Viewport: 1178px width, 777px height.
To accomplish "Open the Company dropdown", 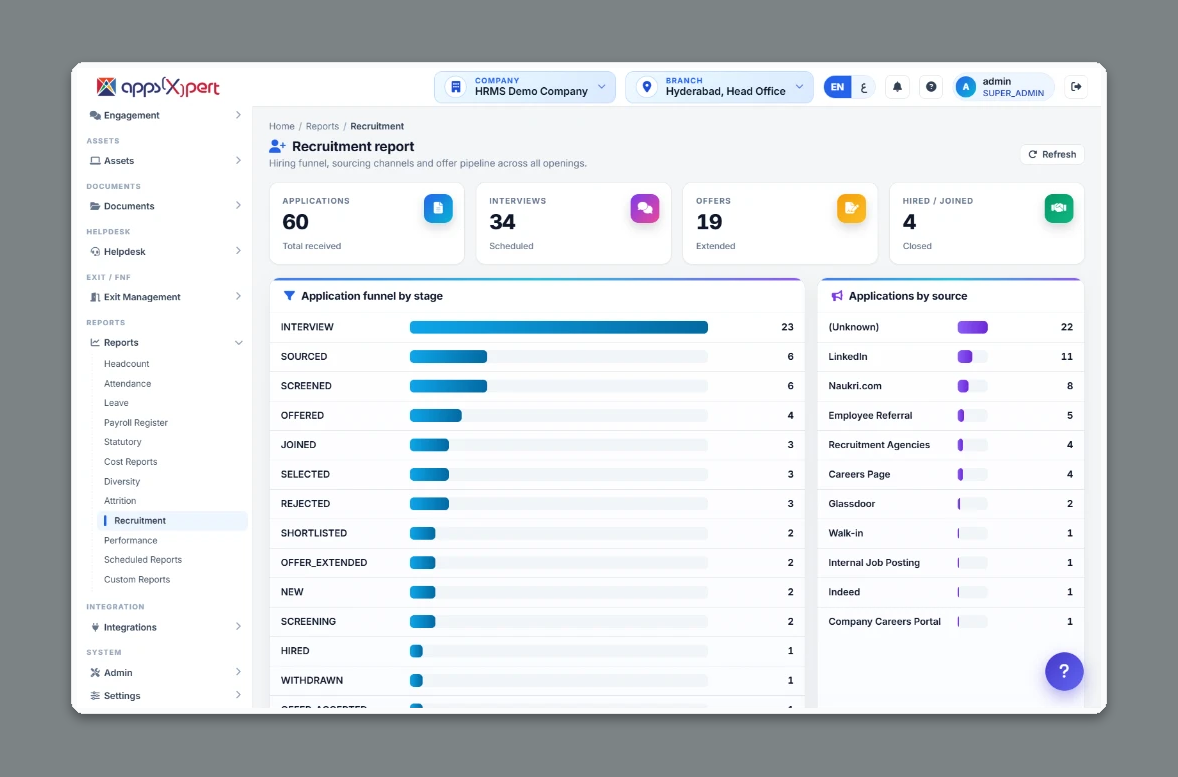I will [524, 87].
